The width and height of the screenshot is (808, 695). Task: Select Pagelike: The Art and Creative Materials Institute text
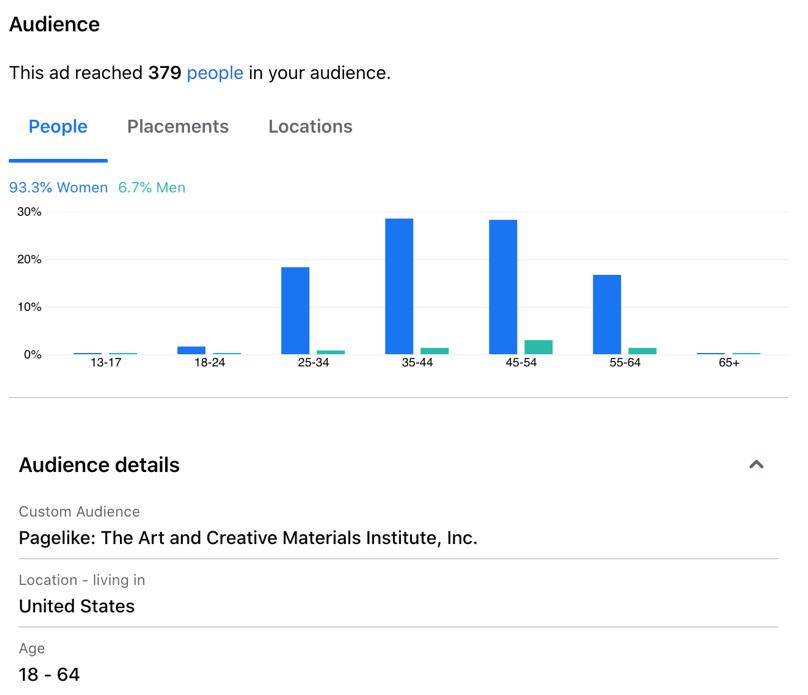248,538
